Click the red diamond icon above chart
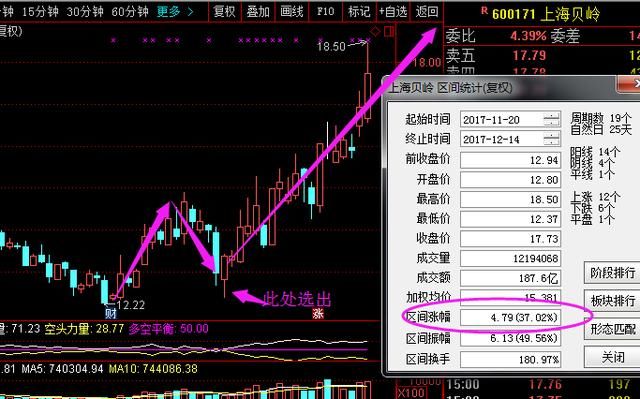The width and height of the screenshot is (640, 399). click(375, 31)
